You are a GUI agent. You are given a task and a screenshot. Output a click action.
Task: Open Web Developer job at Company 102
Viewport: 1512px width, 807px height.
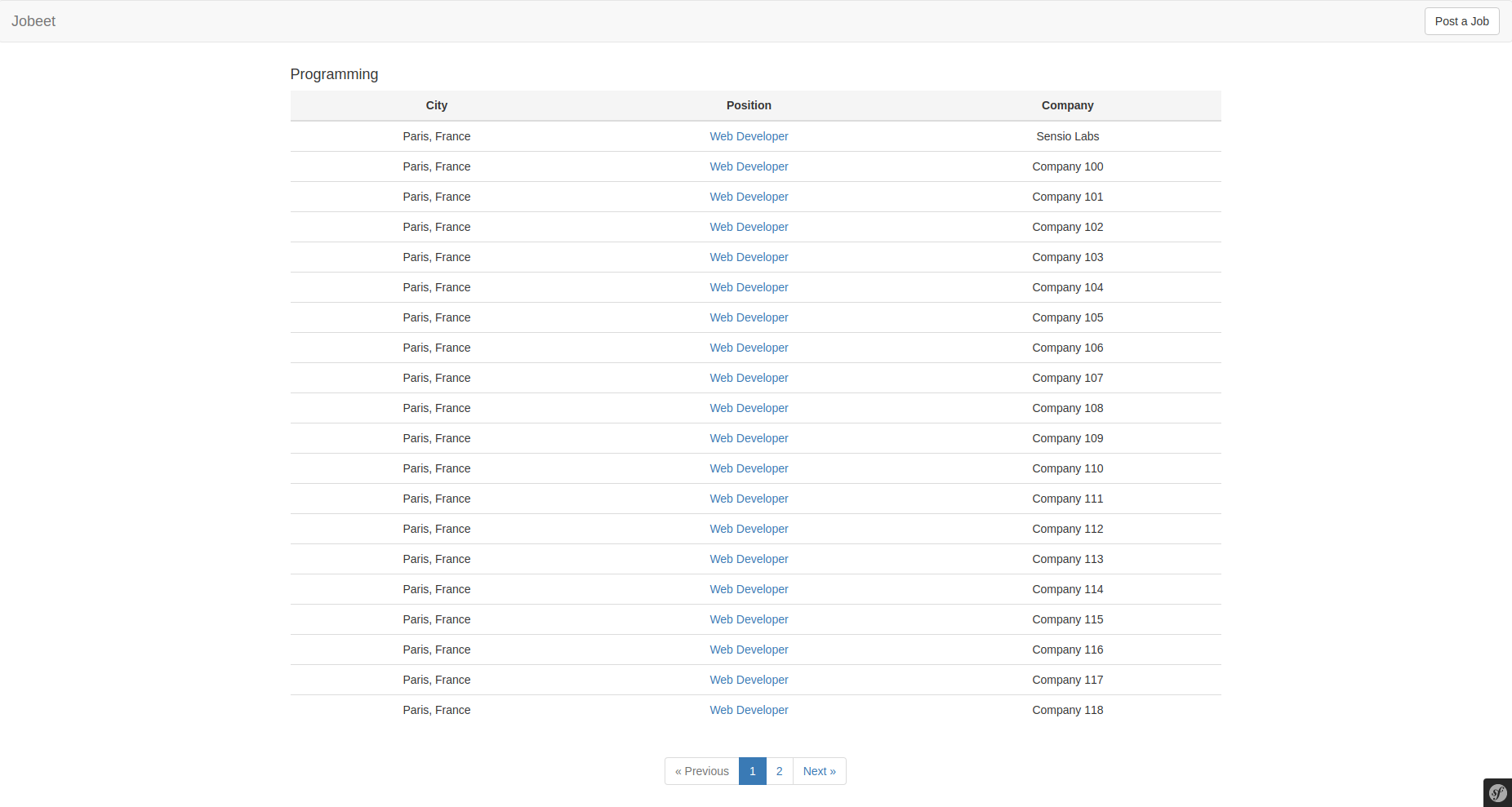point(749,227)
